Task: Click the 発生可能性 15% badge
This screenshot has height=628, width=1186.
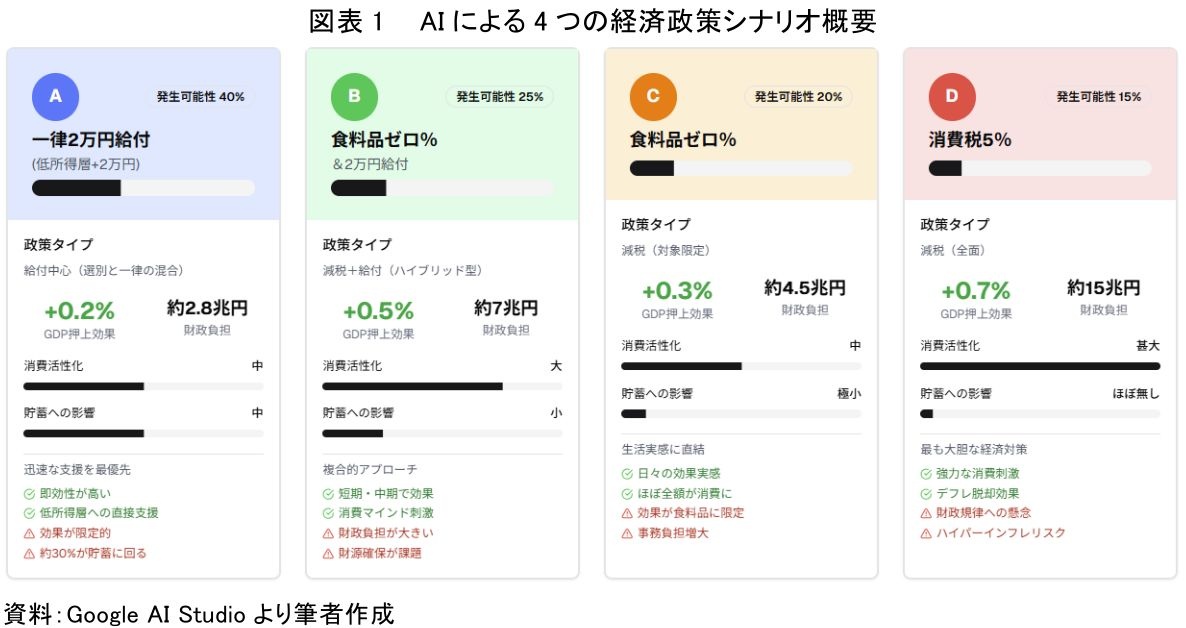Action: pyautogui.click(x=1098, y=97)
